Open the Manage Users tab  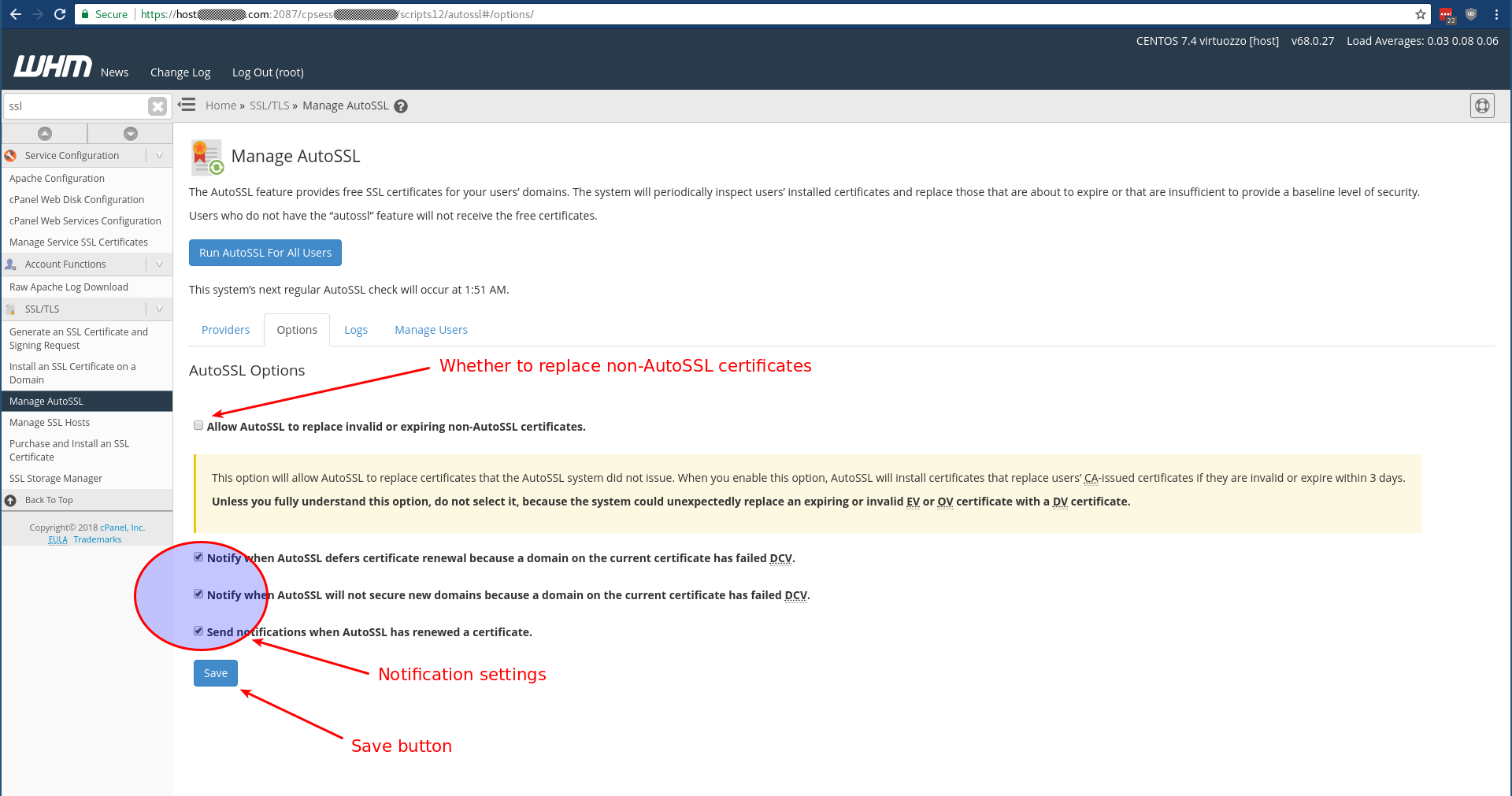[431, 330]
